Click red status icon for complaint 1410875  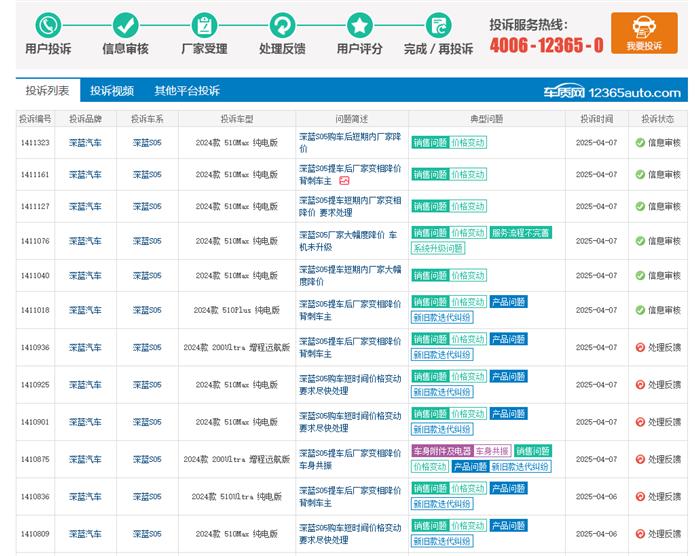[x=640, y=459]
